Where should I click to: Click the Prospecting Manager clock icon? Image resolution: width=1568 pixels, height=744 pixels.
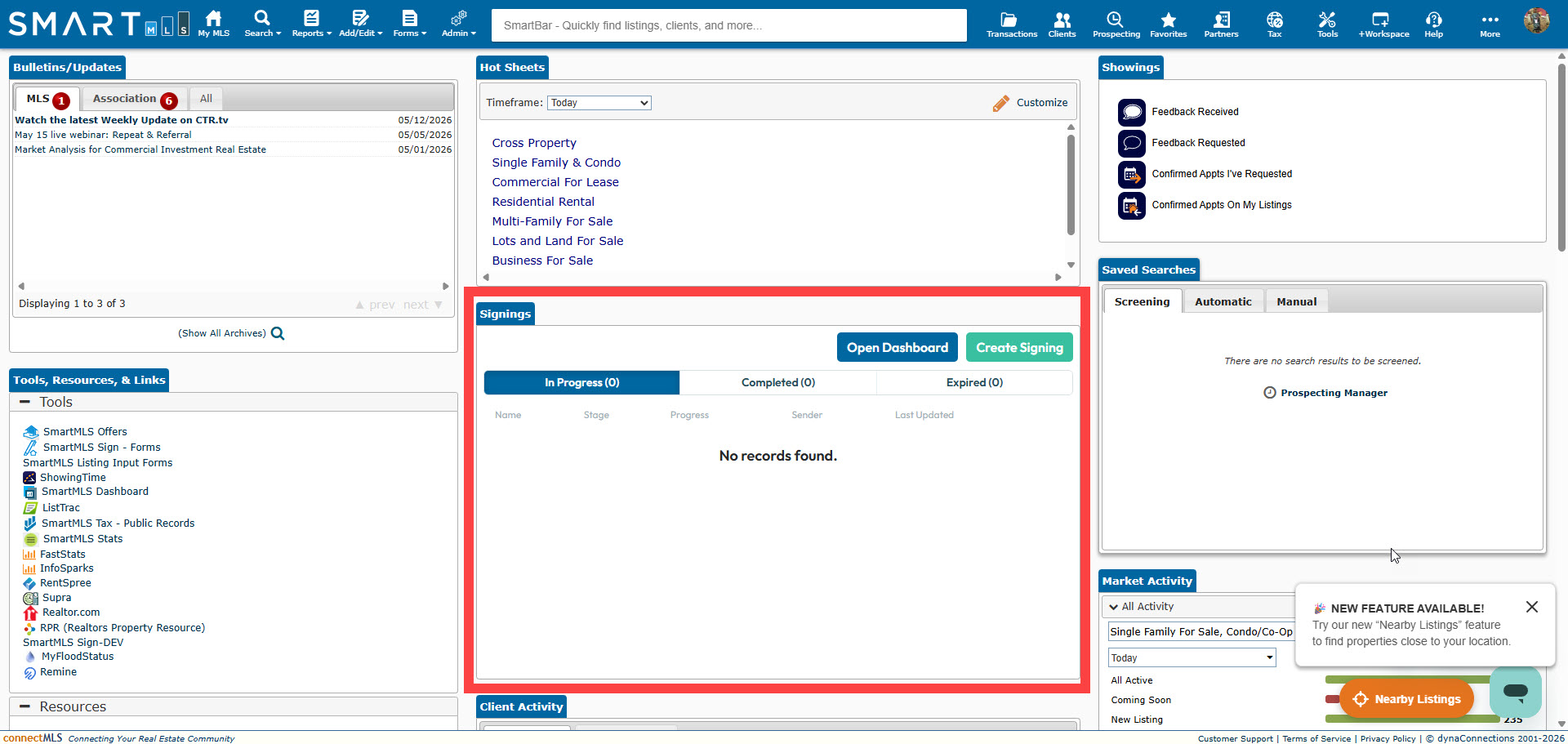(x=1269, y=393)
